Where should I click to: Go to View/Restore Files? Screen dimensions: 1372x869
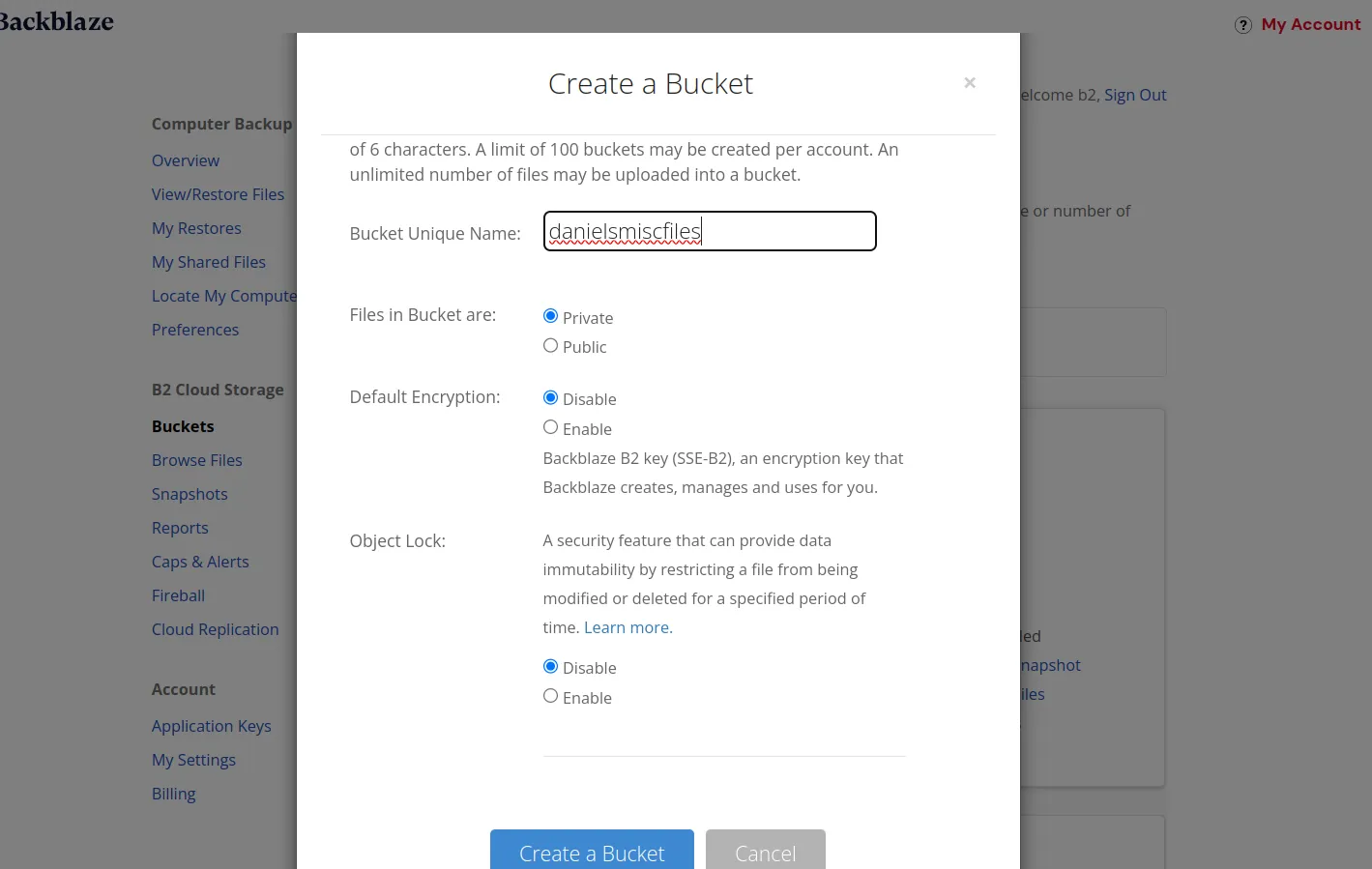coord(218,194)
